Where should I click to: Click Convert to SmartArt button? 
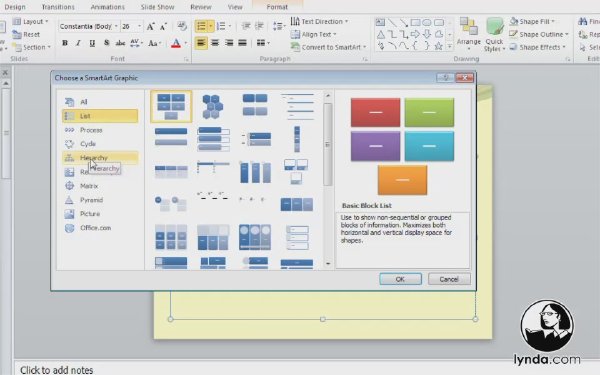coord(328,47)
